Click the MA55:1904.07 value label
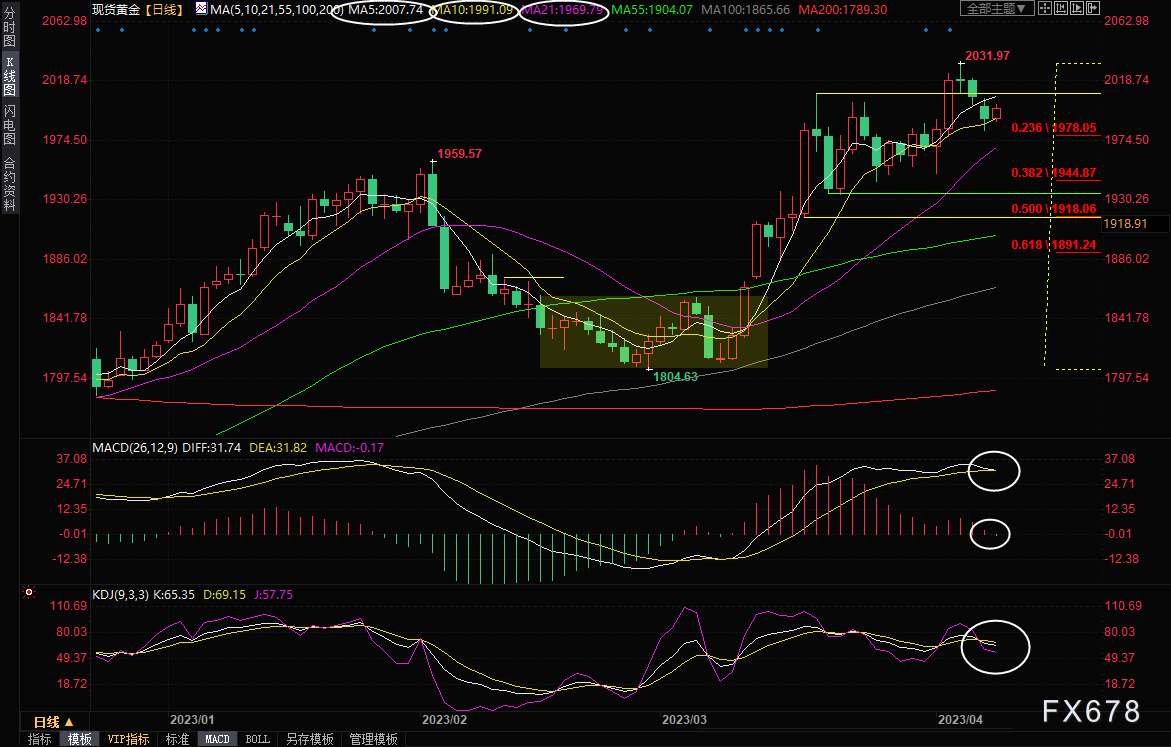Viewport: 1171px width, 747px height. pos(652,10)
